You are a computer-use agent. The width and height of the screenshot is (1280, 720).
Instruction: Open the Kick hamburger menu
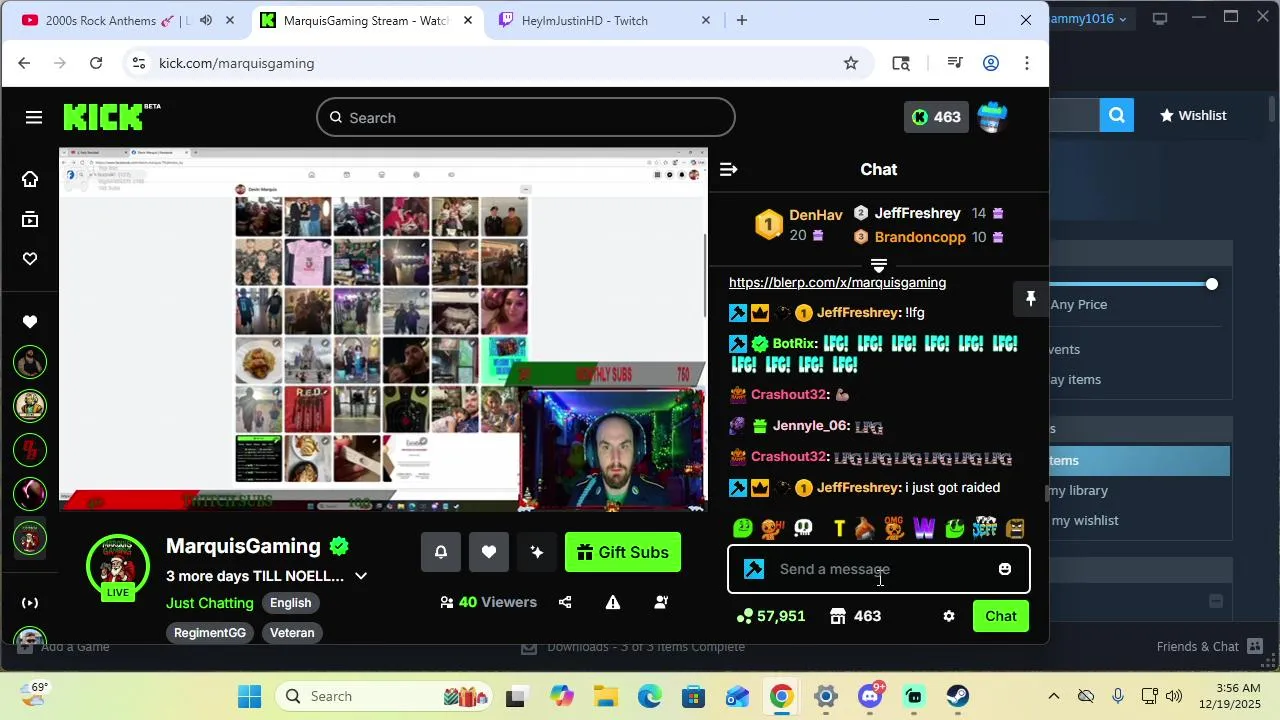34,118
